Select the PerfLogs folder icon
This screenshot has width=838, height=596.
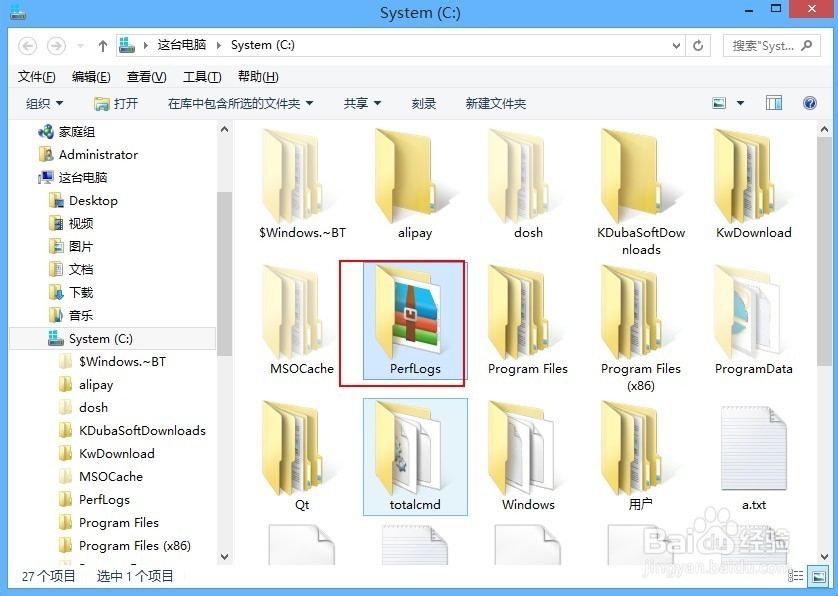409,313
